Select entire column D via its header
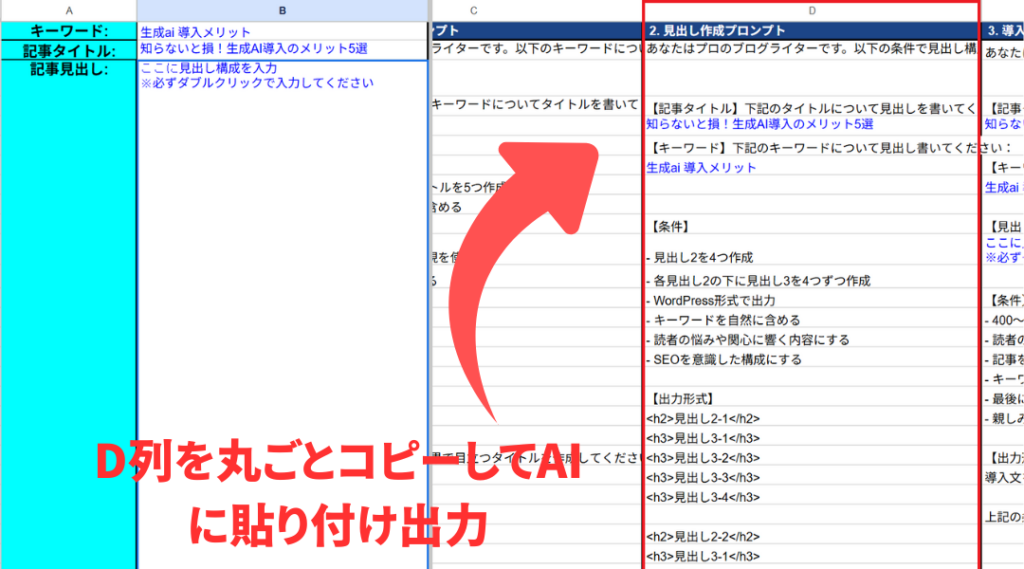Image resolution: width=1024 pixels, height=569 pixels. coord(810,11)
